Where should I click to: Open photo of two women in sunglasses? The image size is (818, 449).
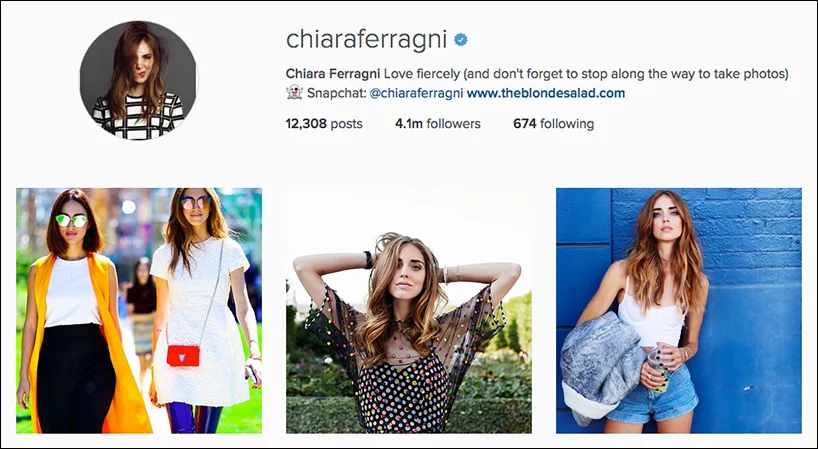139,310
